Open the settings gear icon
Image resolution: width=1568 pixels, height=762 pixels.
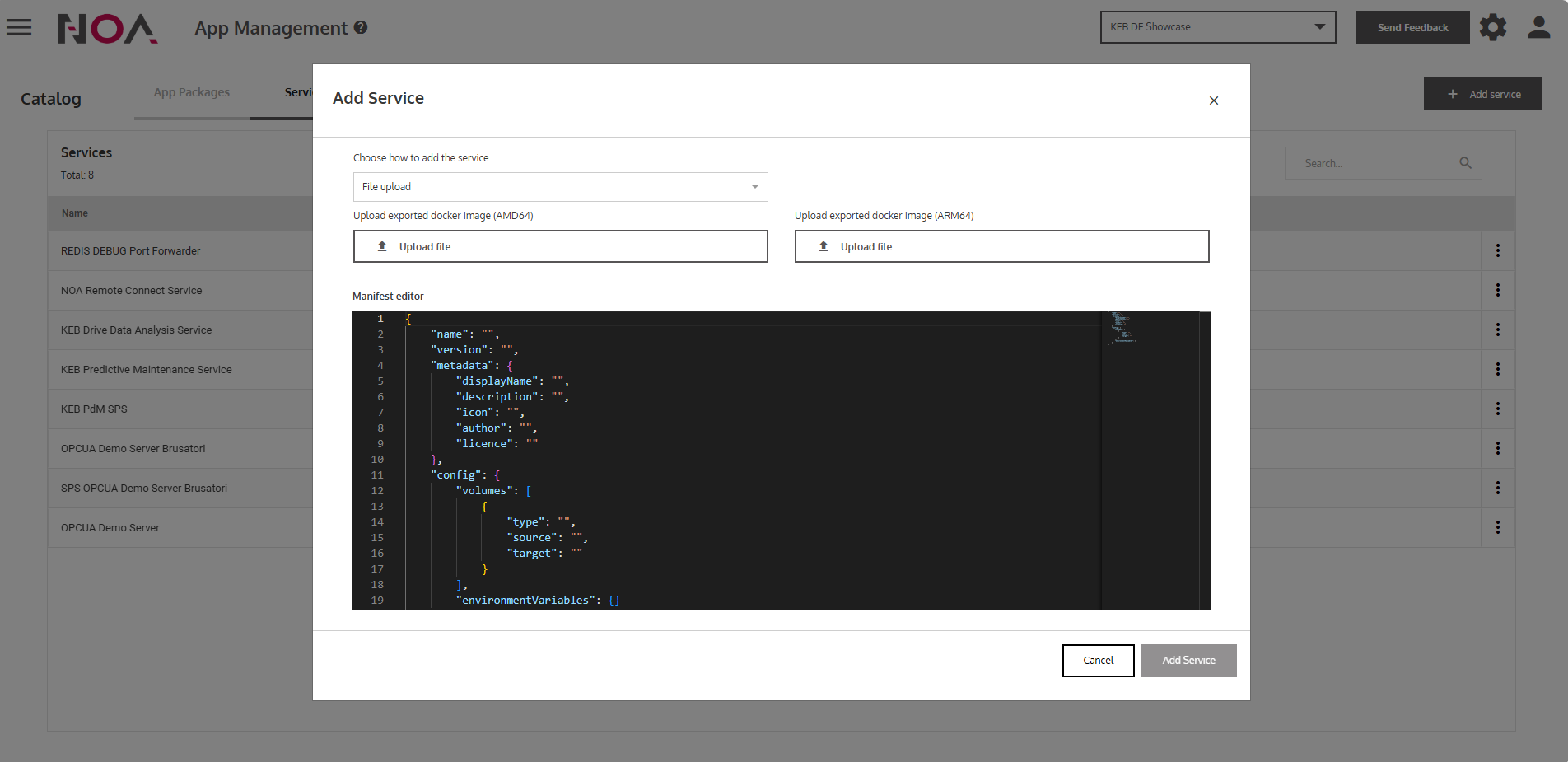point(1492,27)
